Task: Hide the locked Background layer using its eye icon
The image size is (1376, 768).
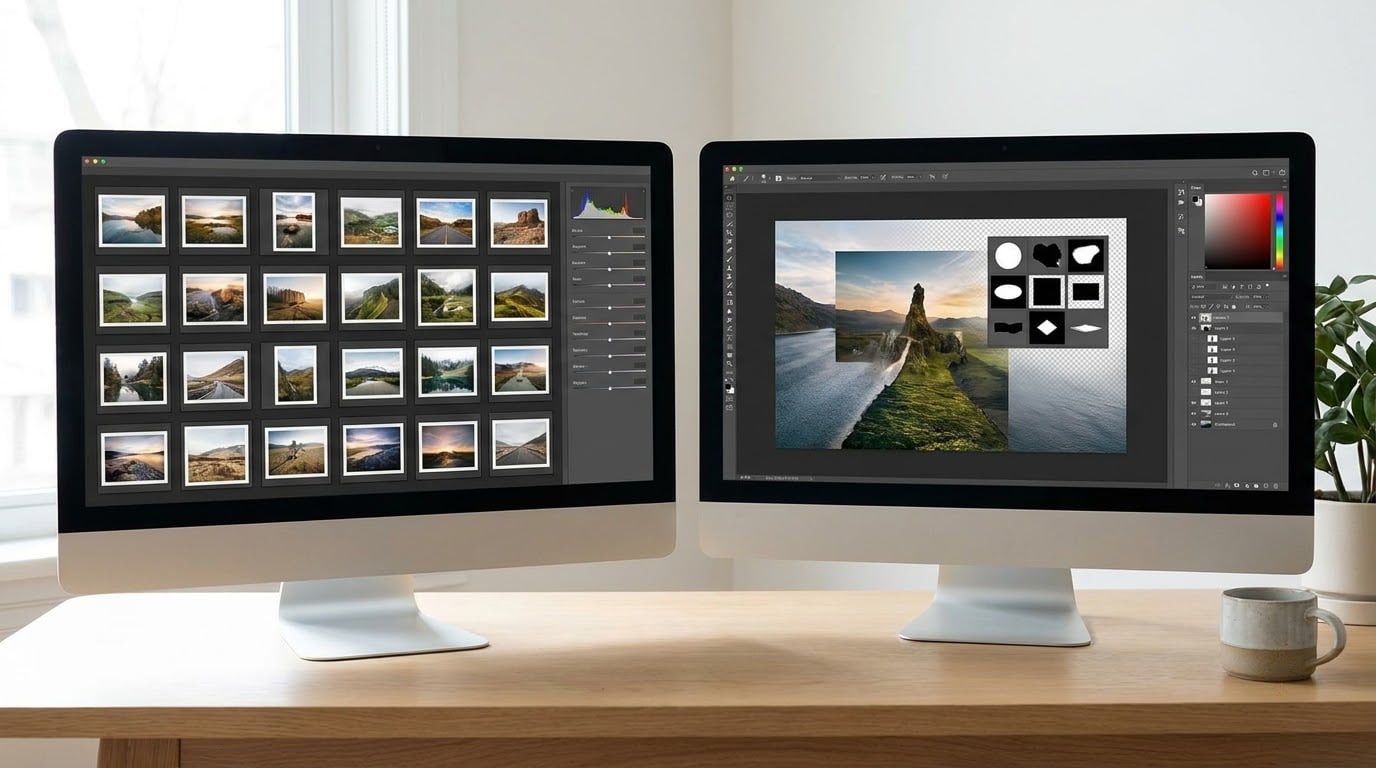Action: point(1193,425)
